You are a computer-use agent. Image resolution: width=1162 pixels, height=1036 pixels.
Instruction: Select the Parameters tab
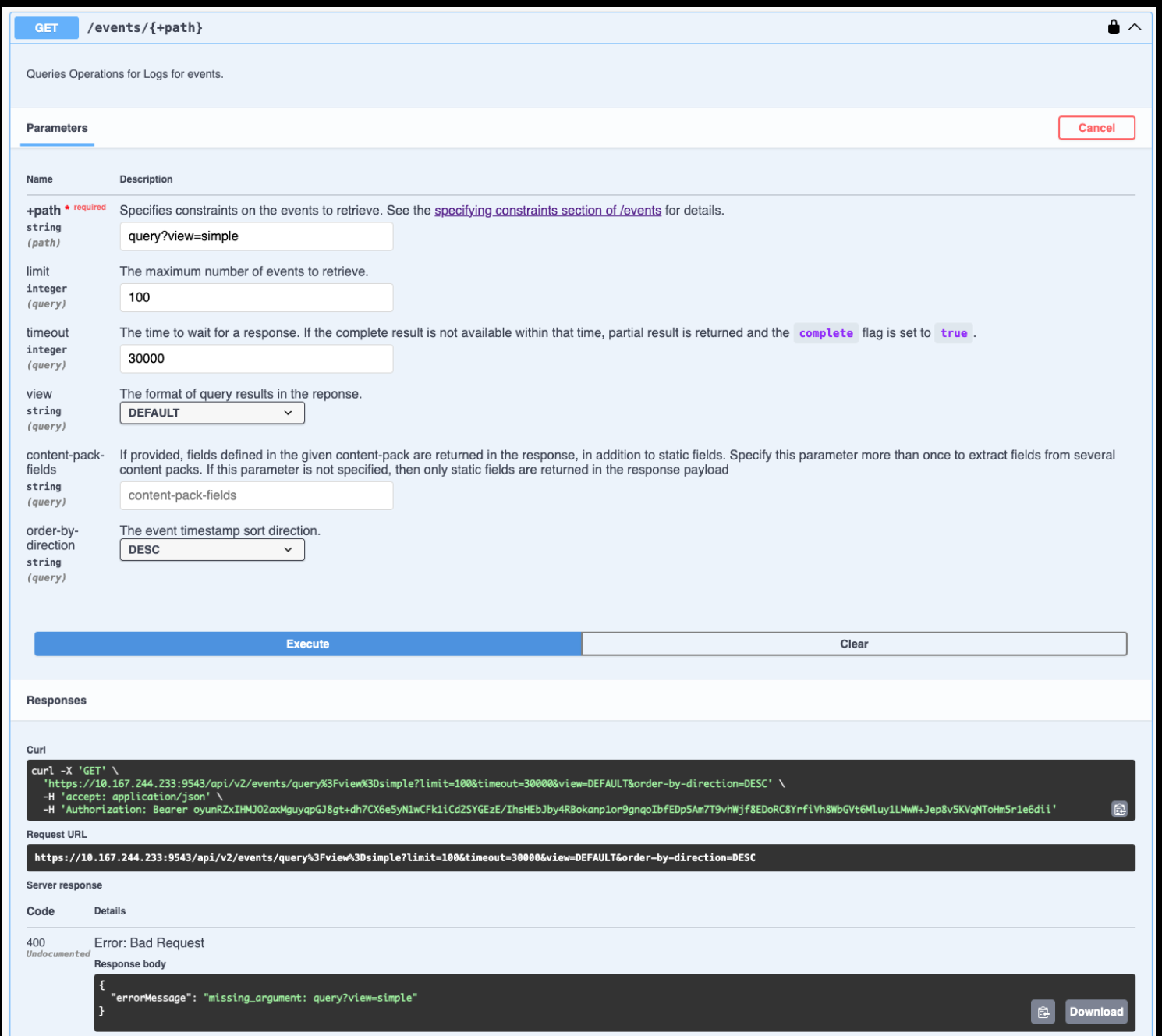57,128
